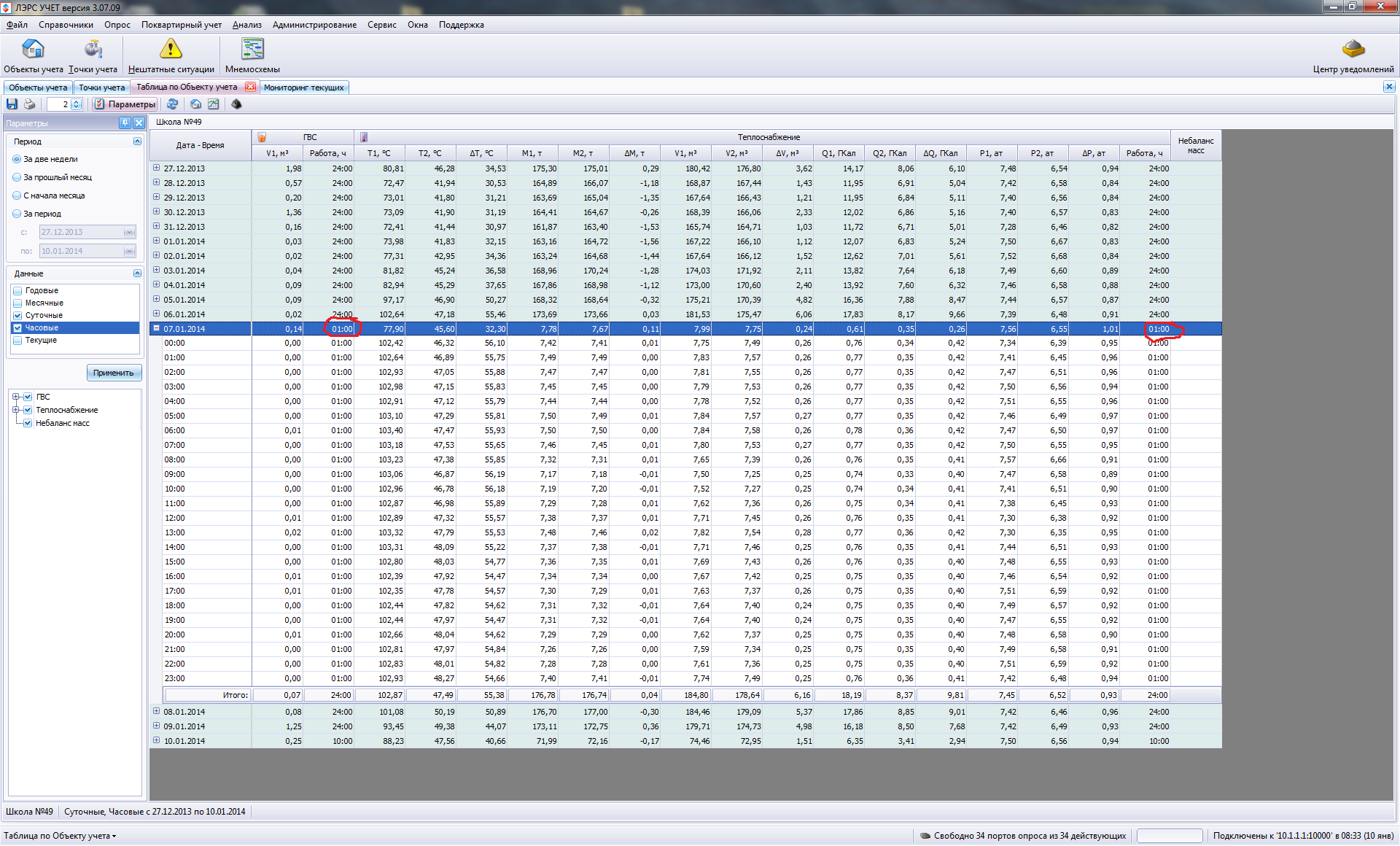Open the chart view icon in the toolbar

tap(213, 104)
